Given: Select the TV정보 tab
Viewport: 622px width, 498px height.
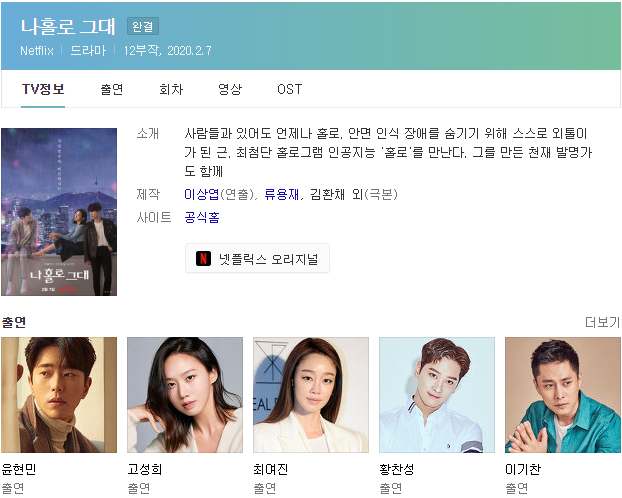Looking at the screenshot, I should tap(43, 89).
